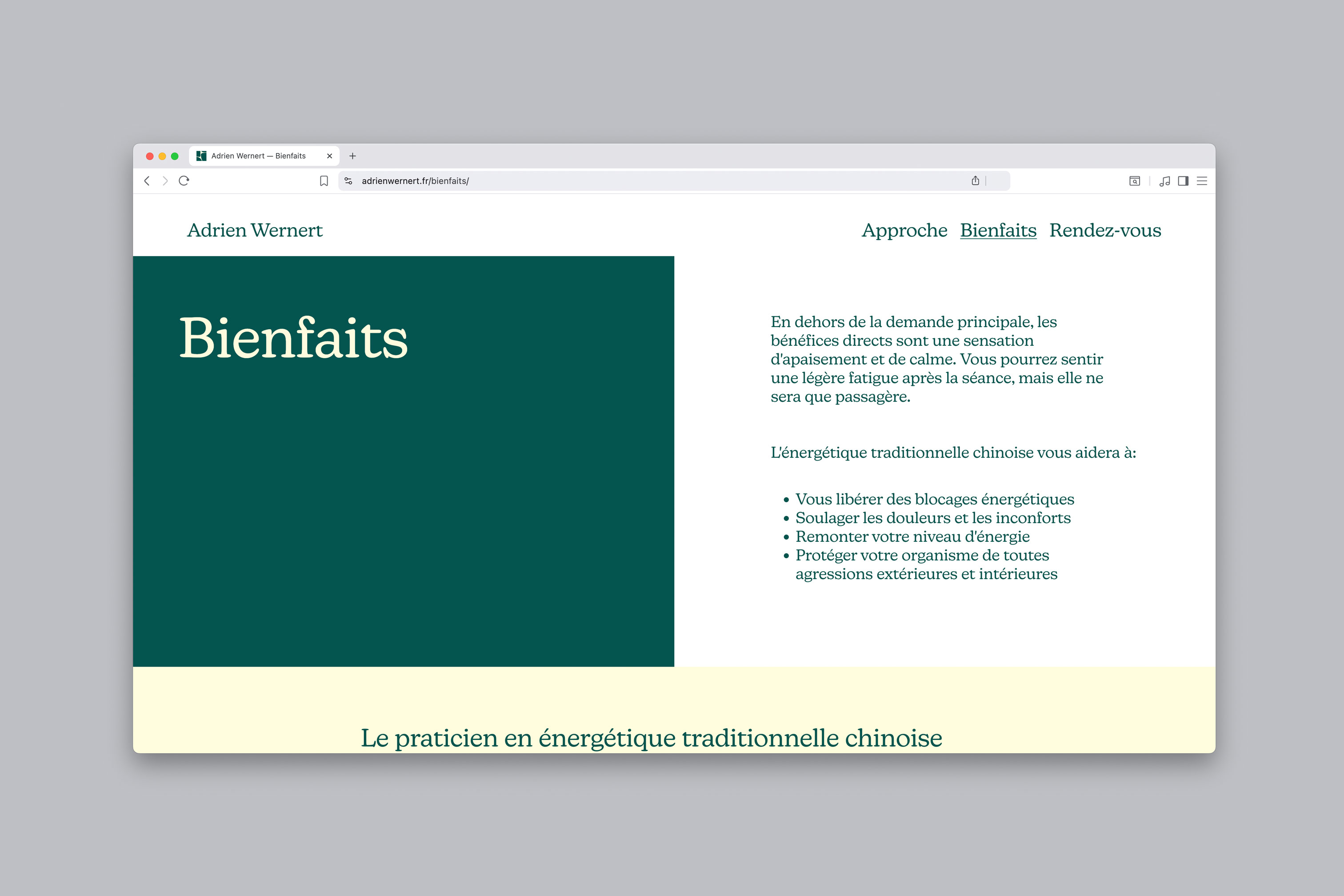Bookmark this page with the bookmark icon

click(x=324, y=180)
